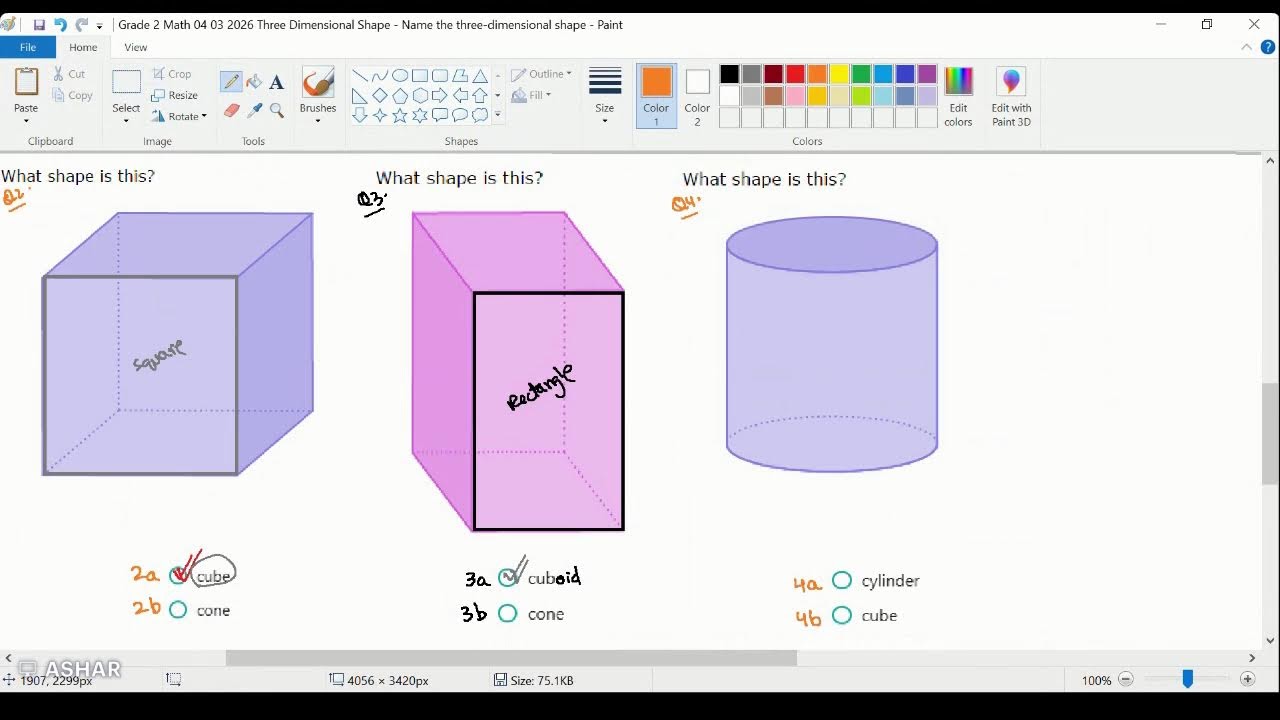Viewport: 1280px width, 720px height.
Task: Select the Diamond shape
Action: tap(380, 96)
